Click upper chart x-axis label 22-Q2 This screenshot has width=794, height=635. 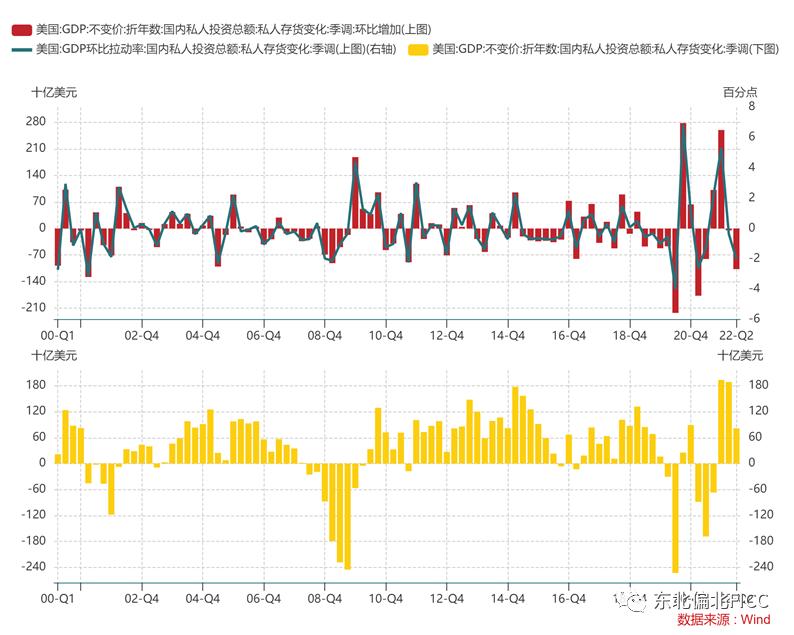[736, 336]
